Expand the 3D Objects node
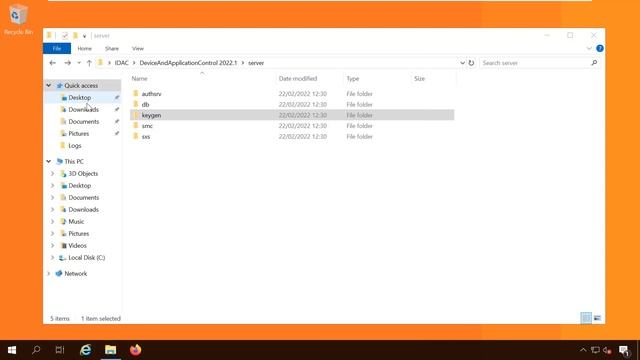The image size is (640, 360). [x=52, y=173]
